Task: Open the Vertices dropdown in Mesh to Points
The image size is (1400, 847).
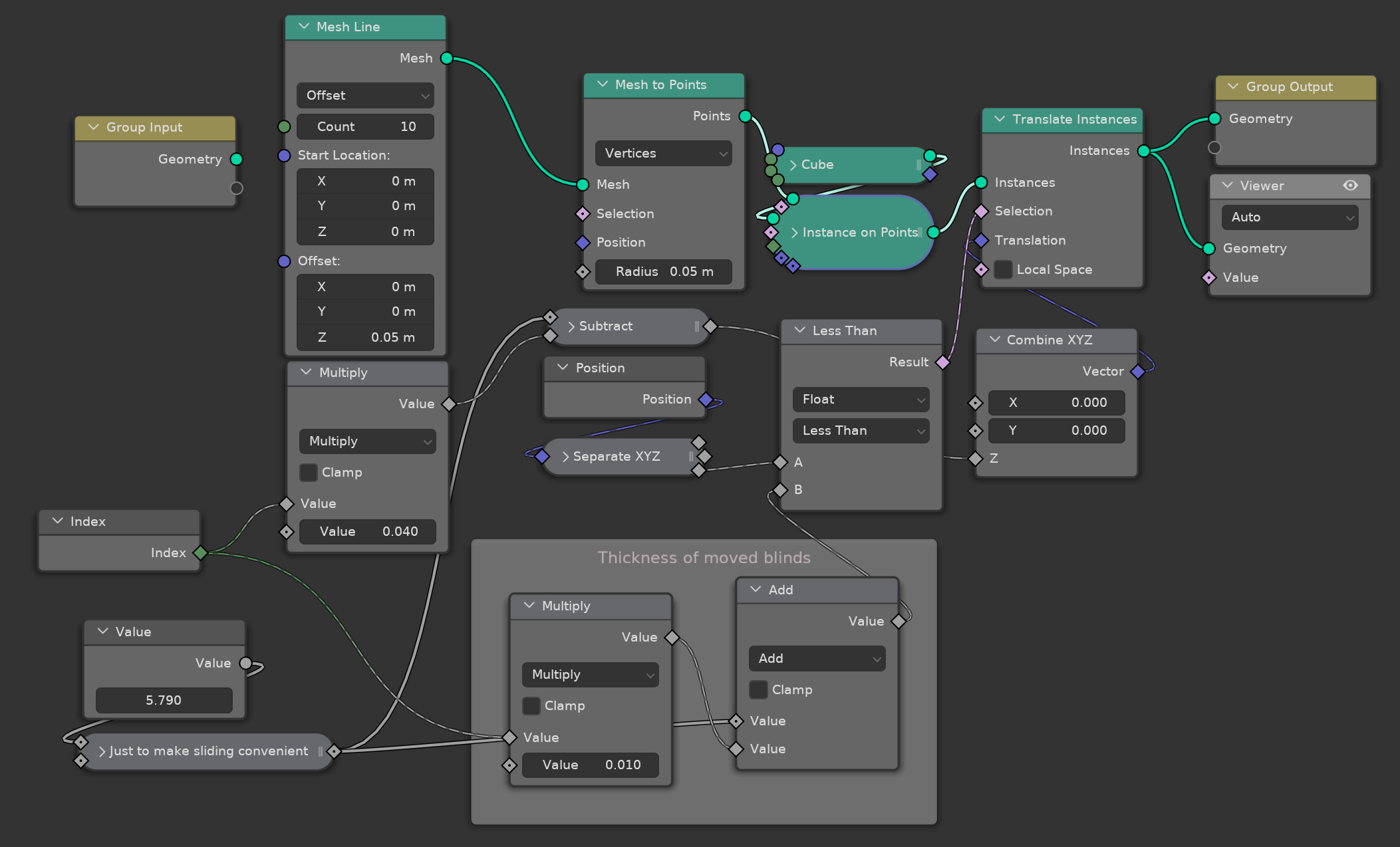Action: coord(663,153)
